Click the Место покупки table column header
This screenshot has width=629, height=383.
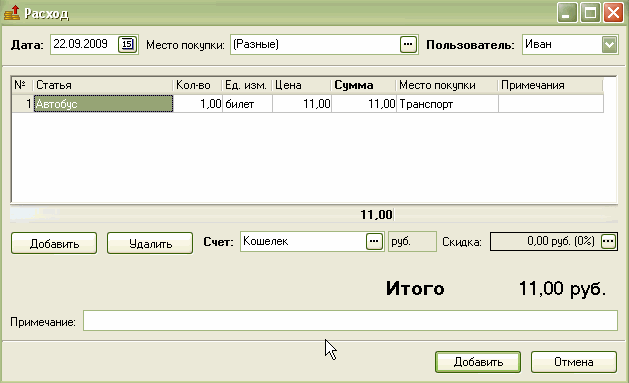tap(447, 85)
